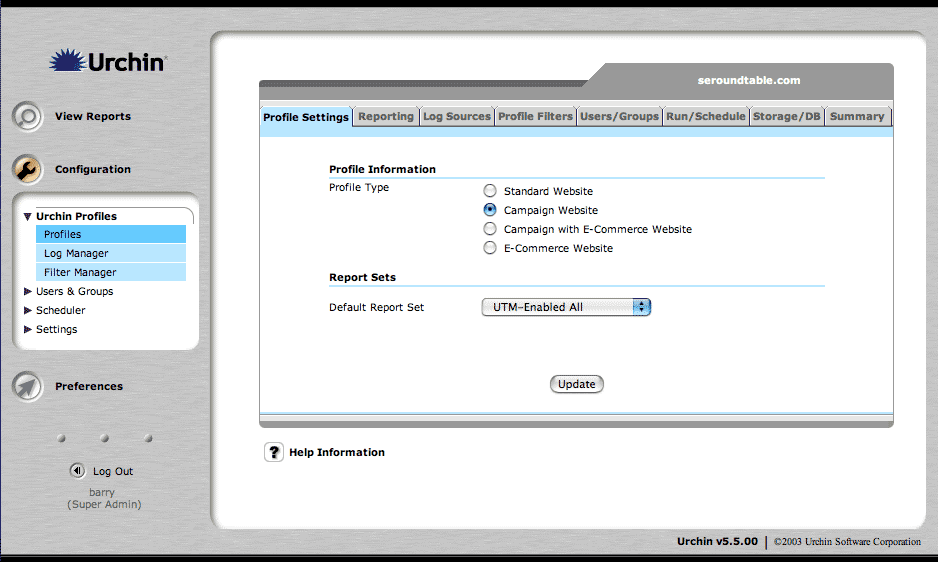Screen dimensions: 938x562
Task: Click the Update button
Action: tap(577, 384)
